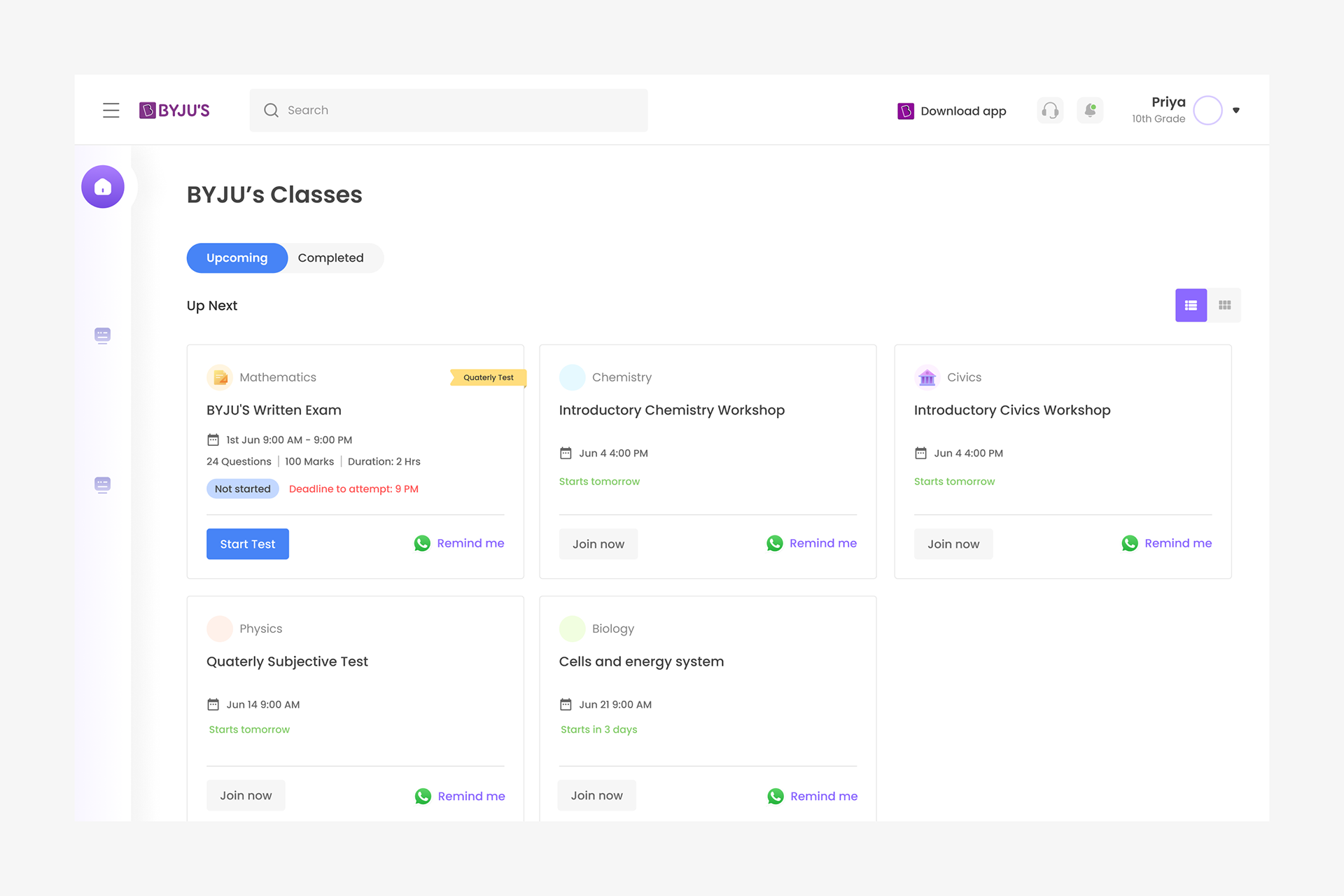
Task: Open the hamburger menu
Action: [x=111, y=110]
